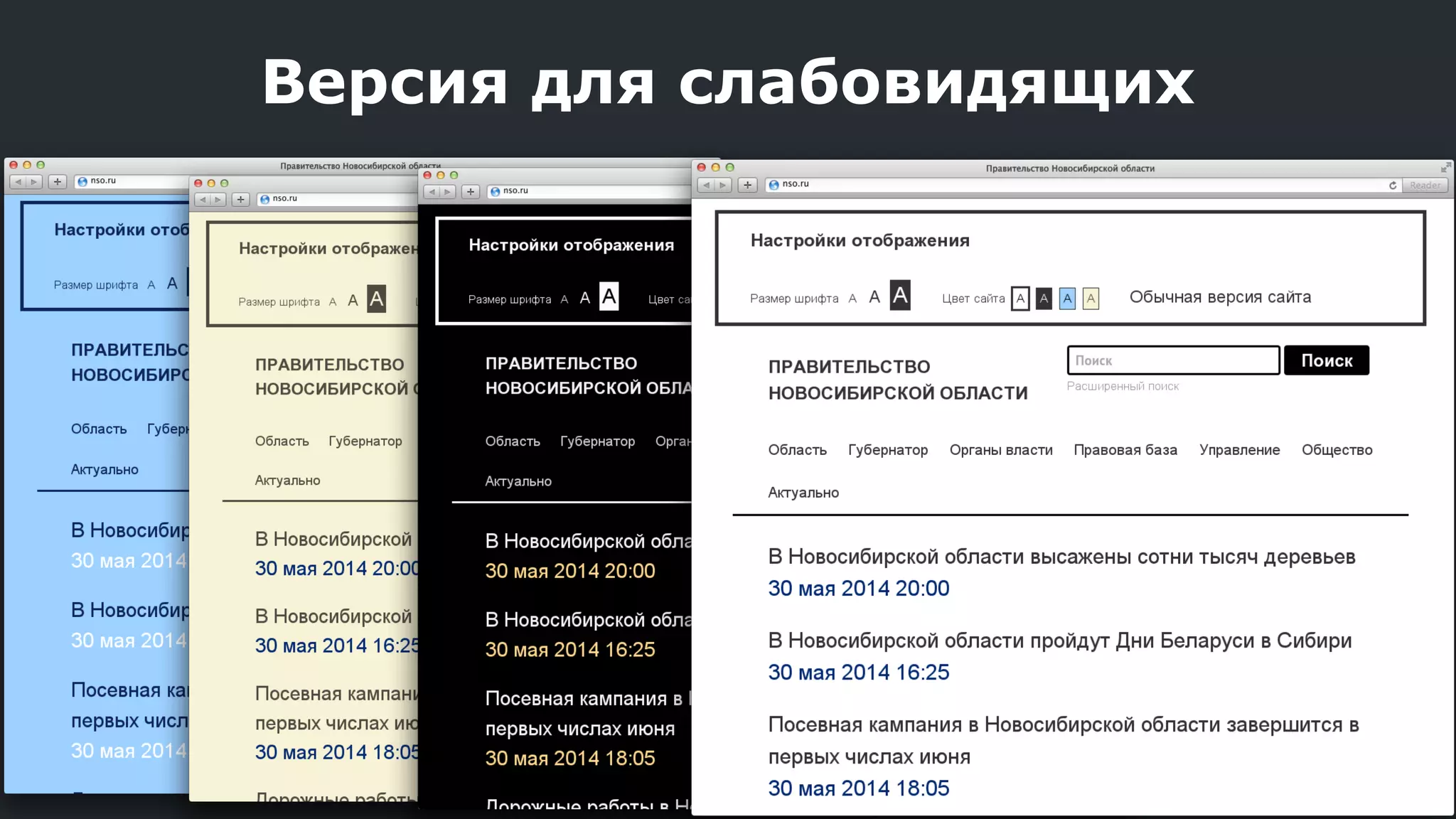The image size is (1456, 819).
Task: Click fullscreen arrows icon of the white window
Action: pyautogui.click(x=1445, y=168)
